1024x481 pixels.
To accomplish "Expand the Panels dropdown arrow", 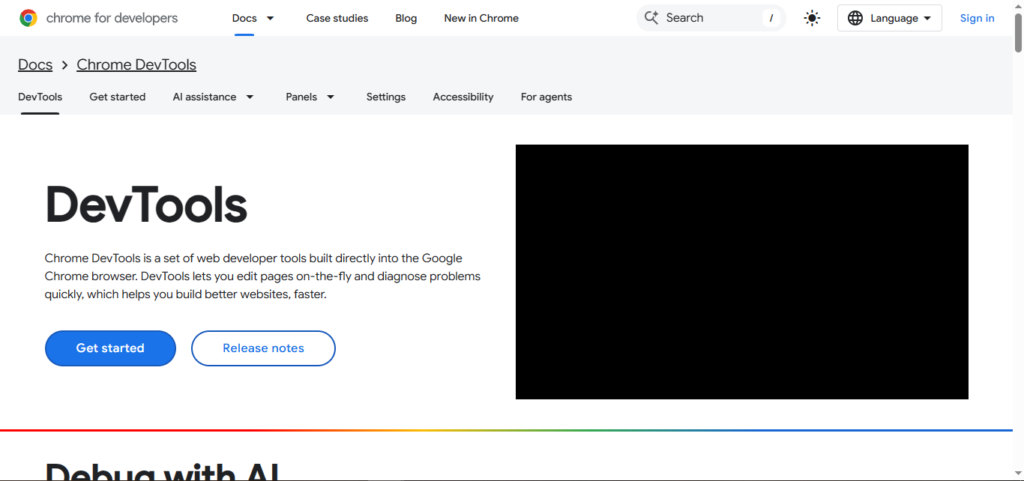I will tap(330, 97).
